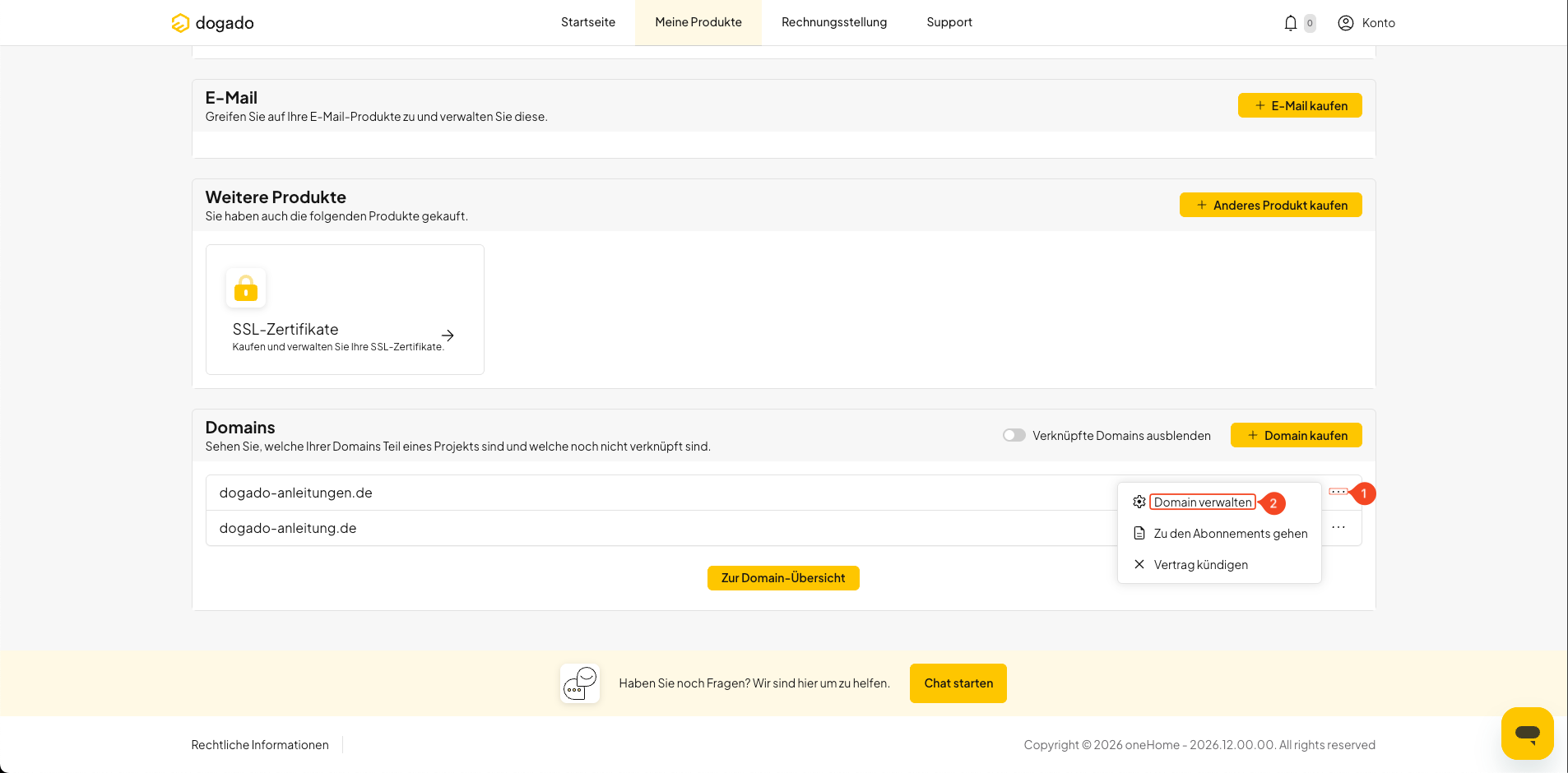This screenshot has height=773, width=1568.
Task: Click copyright oneHome footer text
Action: 1199,745
